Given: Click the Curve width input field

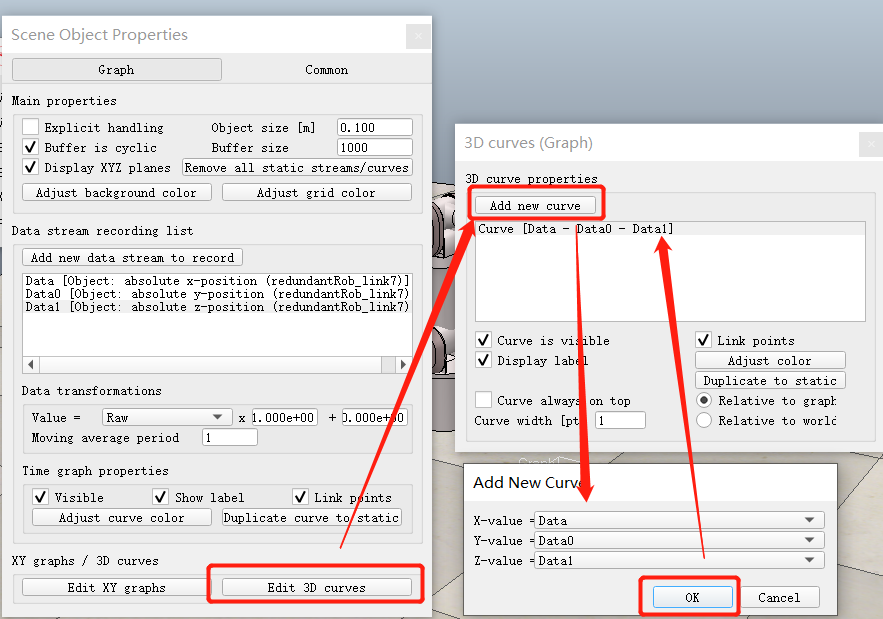Looking at the screenshot, I should [x=620, y=420].
